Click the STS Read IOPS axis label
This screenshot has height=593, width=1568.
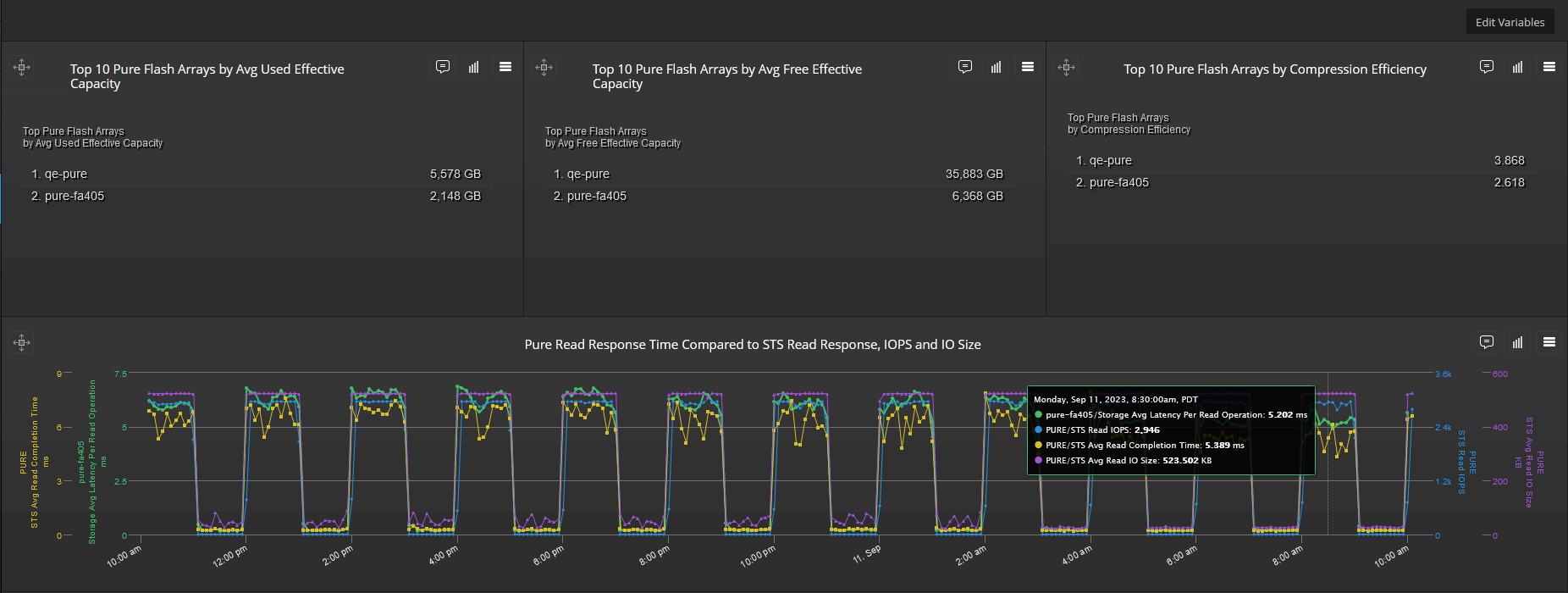pyautogui.click(x=1461, y=462)
